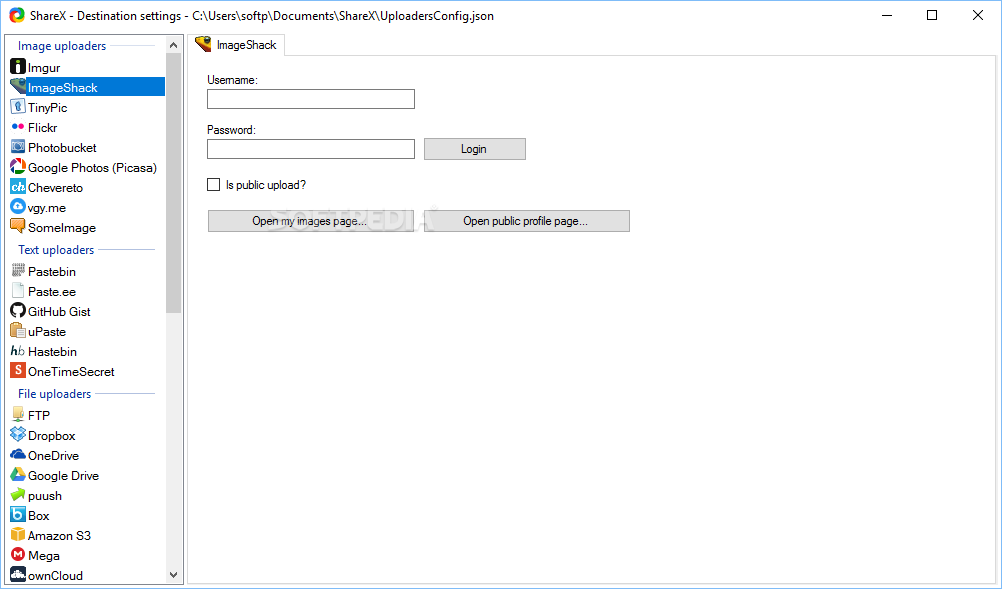Open public profile page button
This screenshot has width=1002, height=589.
[527, 221]
